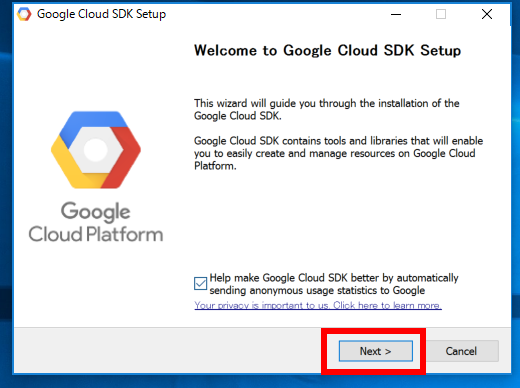Click "Your privacy is important to us" link text

coord(262,305)
